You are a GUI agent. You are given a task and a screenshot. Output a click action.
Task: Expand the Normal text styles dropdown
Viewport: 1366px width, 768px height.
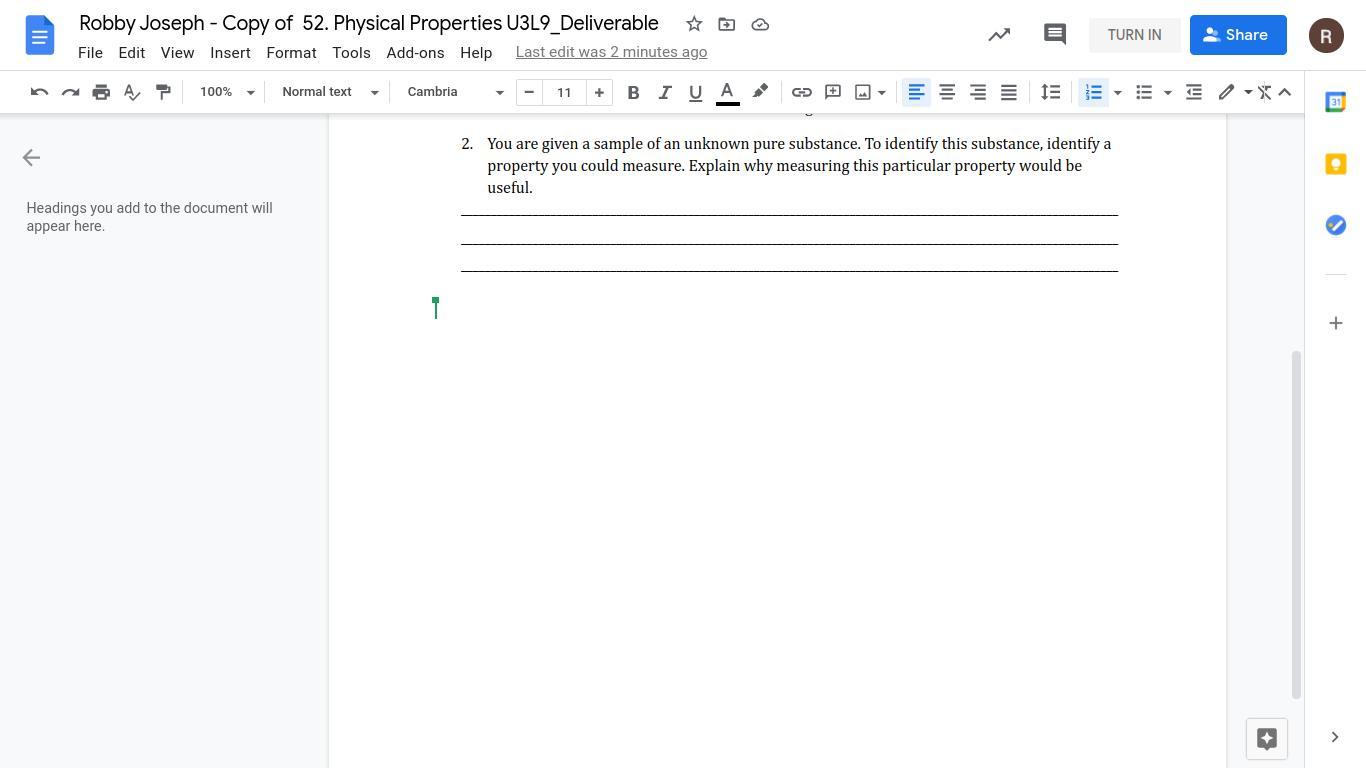click(330, 92)
